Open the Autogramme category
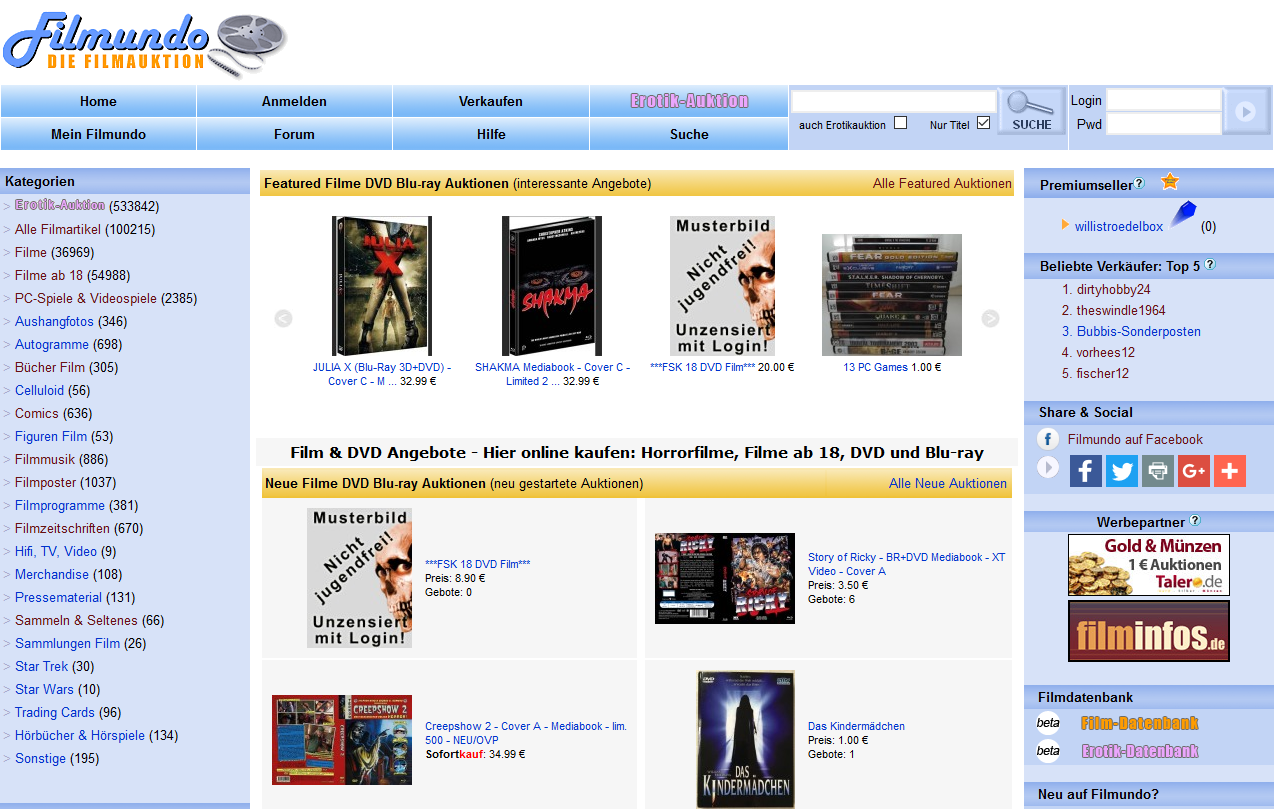Image resolution: width=1277 pixels, height=809 pixels. coord(52,345)
